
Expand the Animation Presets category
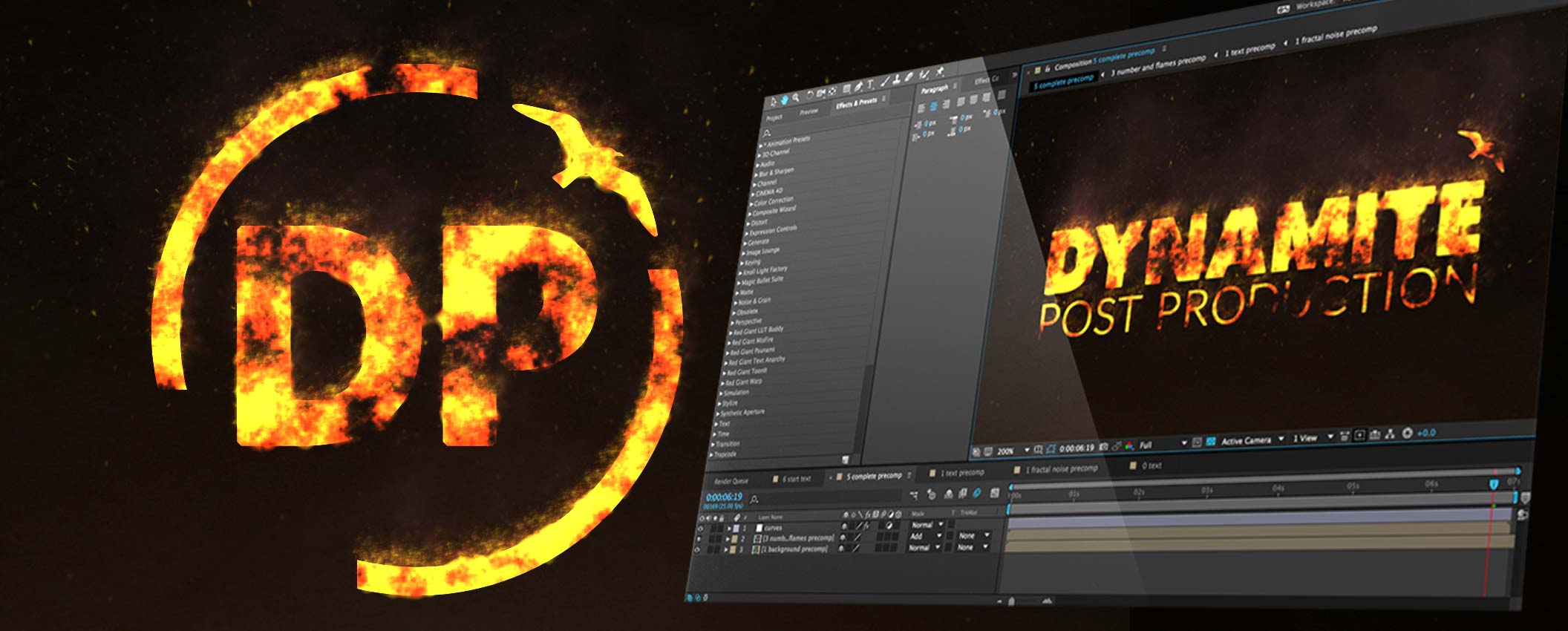[762, 145]
